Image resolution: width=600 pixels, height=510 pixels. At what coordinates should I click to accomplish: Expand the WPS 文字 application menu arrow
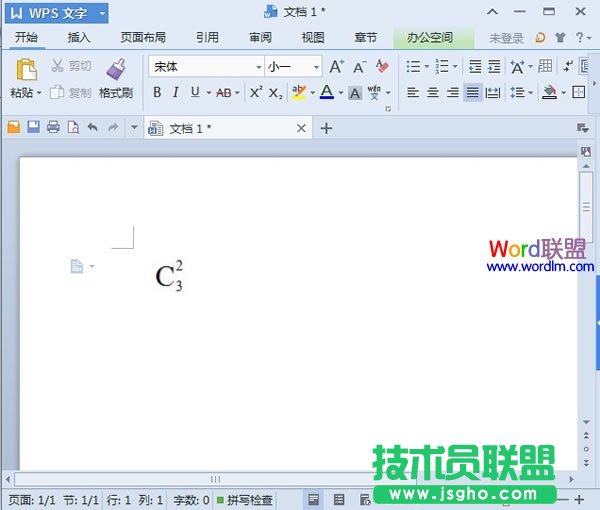pyautogui.click(x=102, y=14)
